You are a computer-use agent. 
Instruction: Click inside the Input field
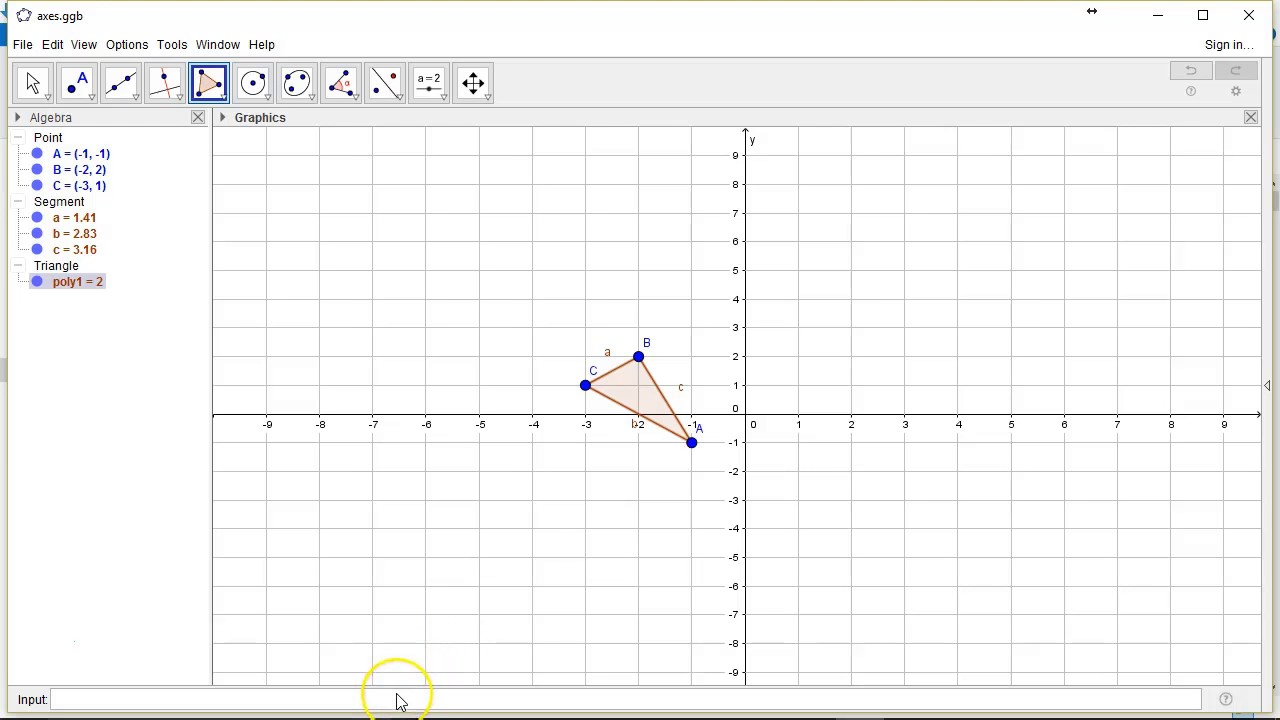click(626, 699)
